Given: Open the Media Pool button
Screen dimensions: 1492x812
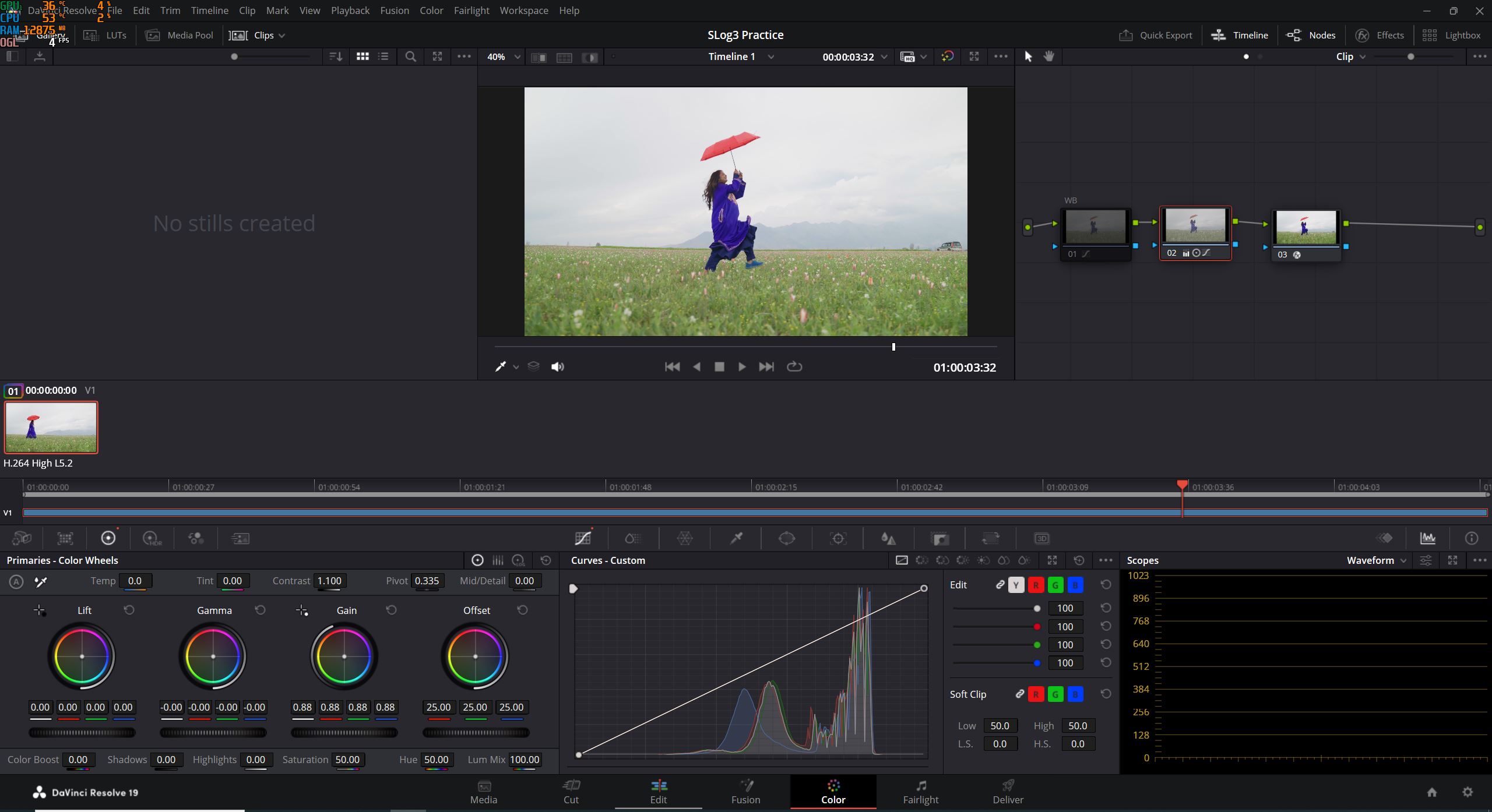Looking at the screenshot, I should [180, 36].
